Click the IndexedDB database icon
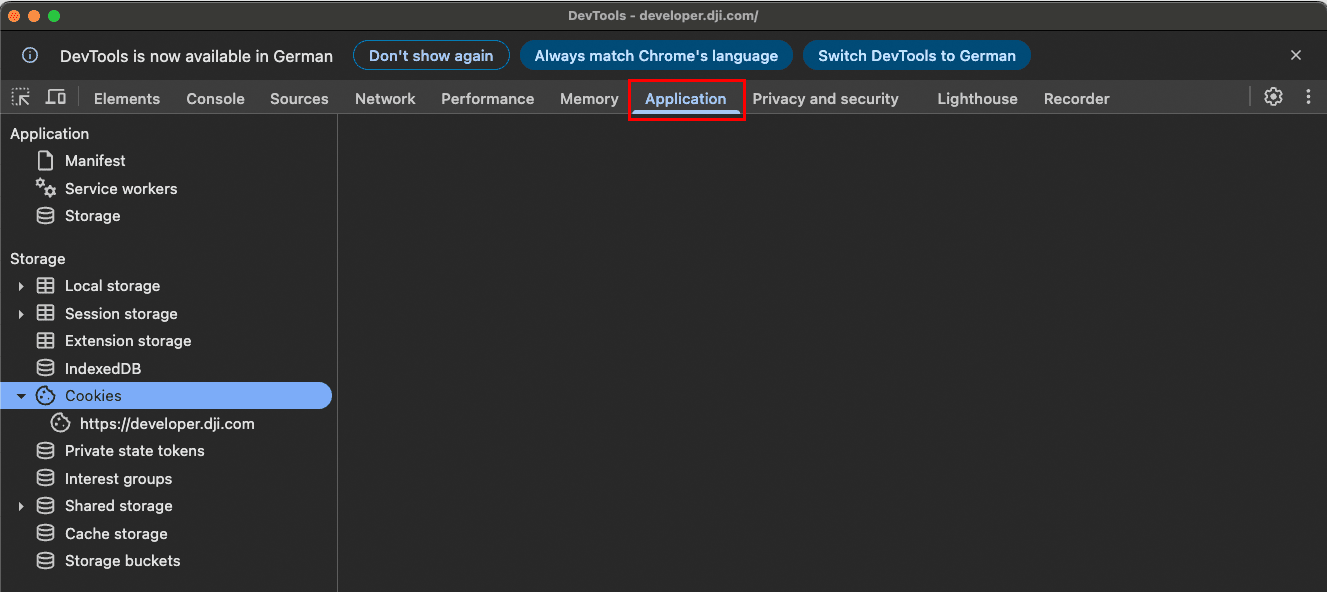The image size is (1327, 592). 45,369
